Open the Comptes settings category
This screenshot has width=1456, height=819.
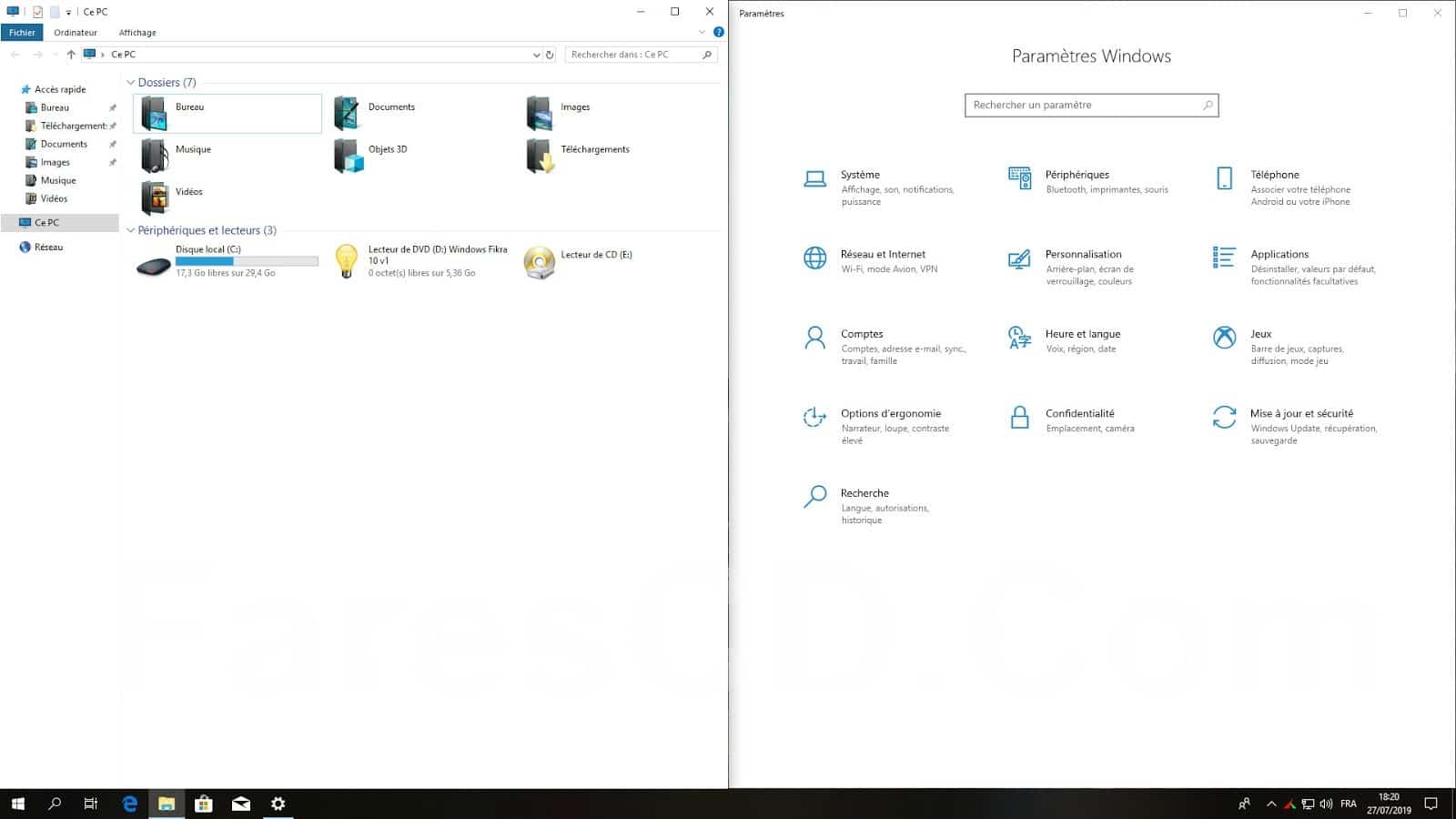(884, 347)
